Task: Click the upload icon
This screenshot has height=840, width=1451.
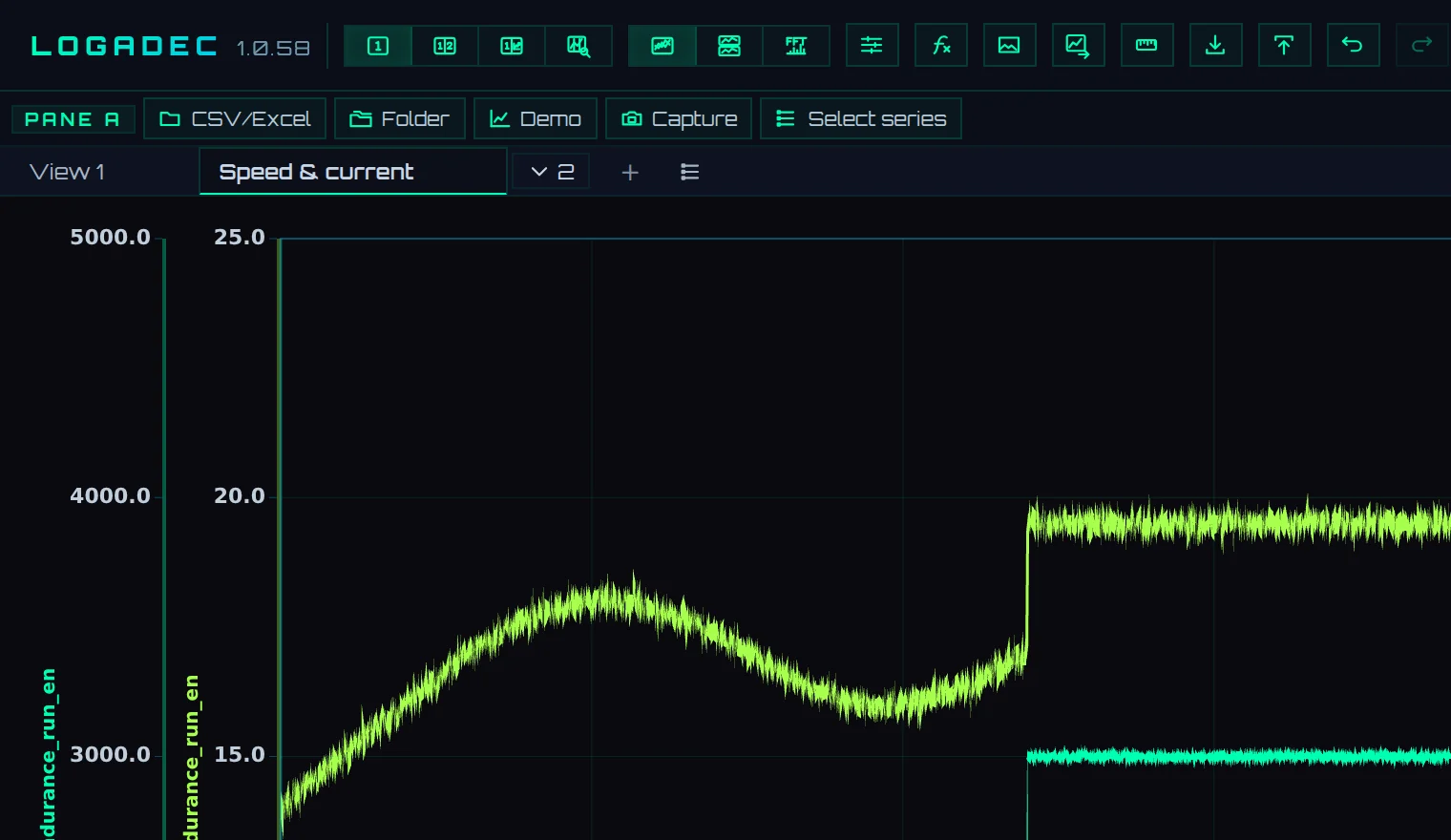Action: pyautogui.click(x=1284, y=46)
